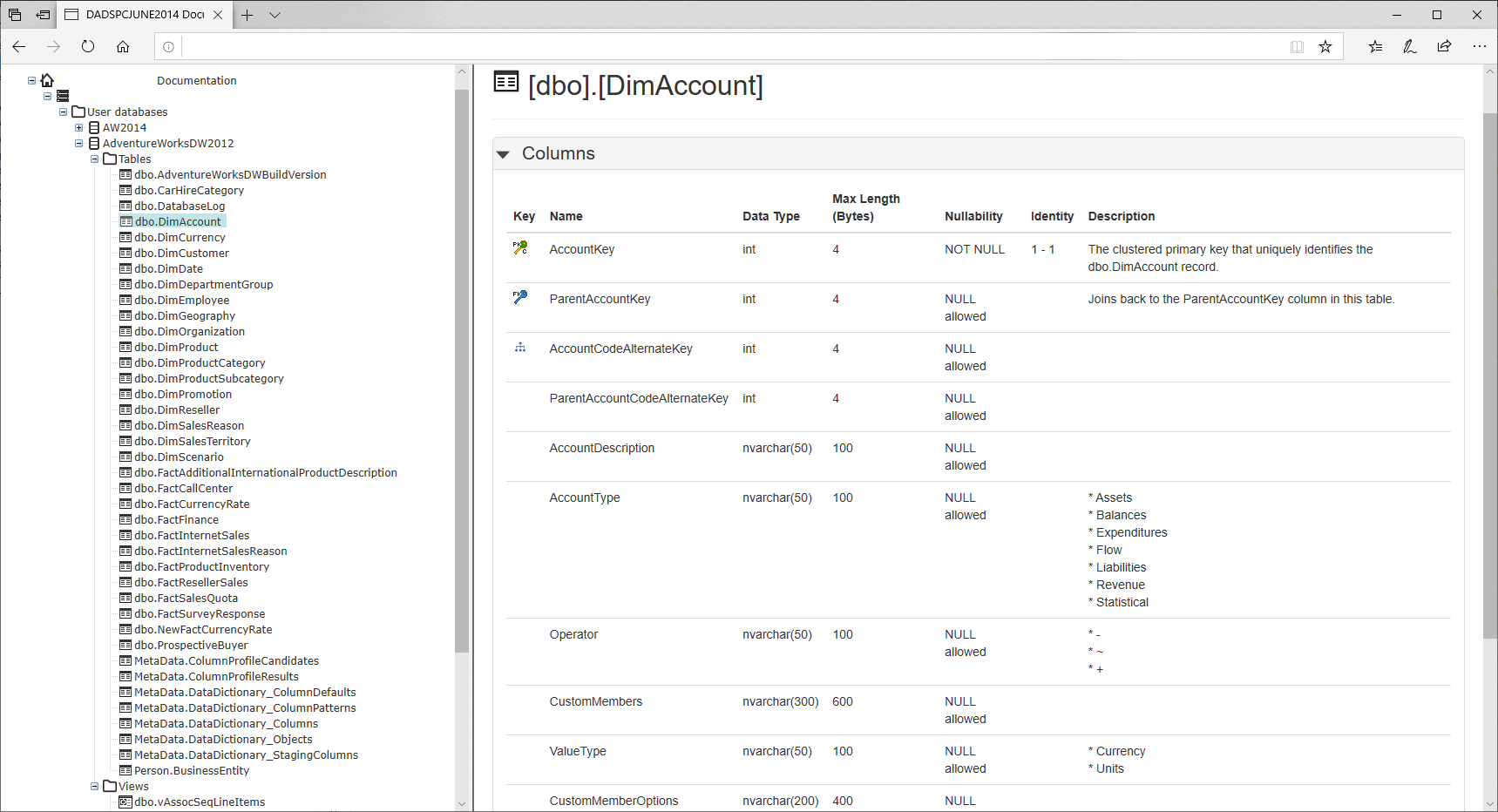Select dbo.FactInternetSales in the tree
Viewport: 1498px width, 812px height.
[x=192, y=536]
